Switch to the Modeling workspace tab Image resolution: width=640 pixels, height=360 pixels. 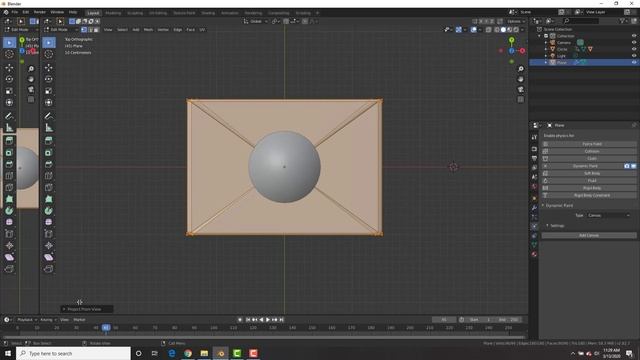tap(113, 13)
